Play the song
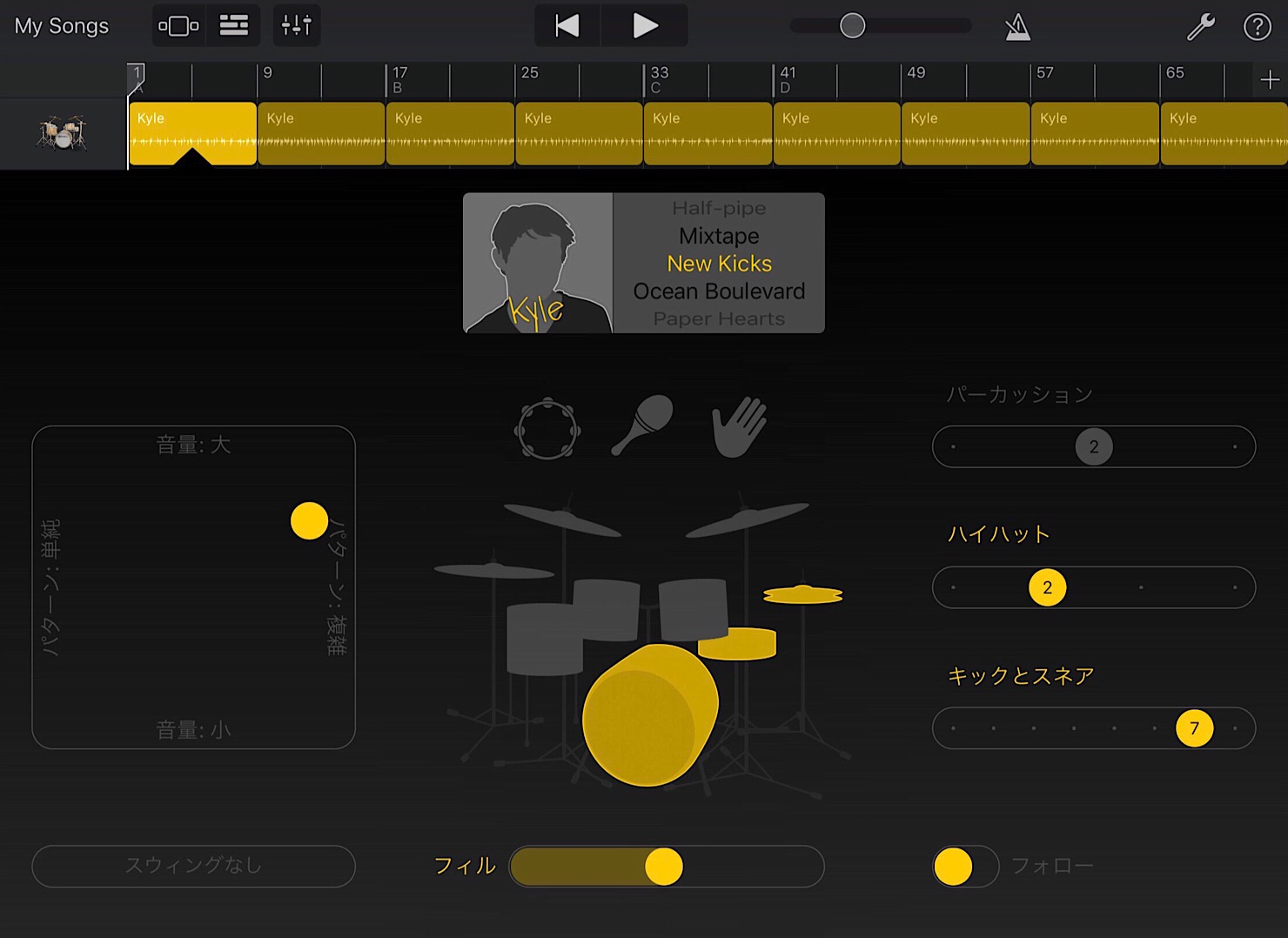The height and width of the screenshot is (938, 1288). point(645,26)
